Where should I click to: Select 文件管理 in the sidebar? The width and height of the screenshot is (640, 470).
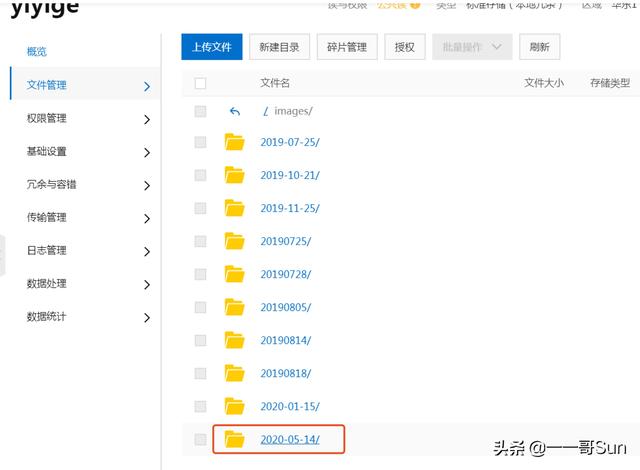[x=47, y=85]
